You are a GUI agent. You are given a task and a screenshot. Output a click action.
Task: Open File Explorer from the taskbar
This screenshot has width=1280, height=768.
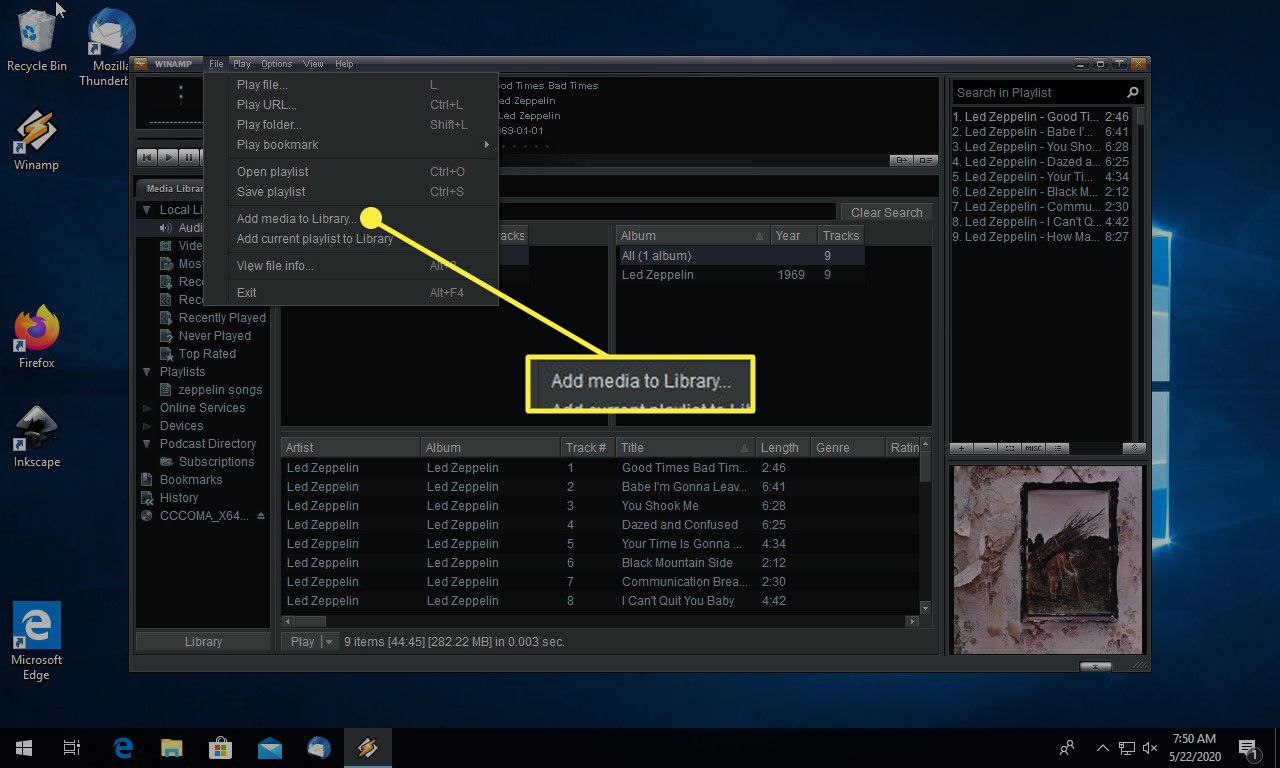click(172, 747)
